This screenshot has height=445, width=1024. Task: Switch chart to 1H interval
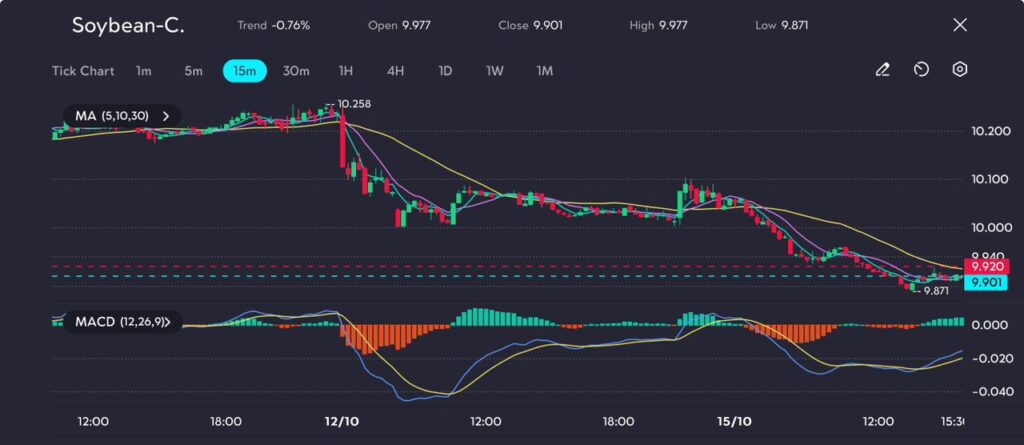(346, 71)
